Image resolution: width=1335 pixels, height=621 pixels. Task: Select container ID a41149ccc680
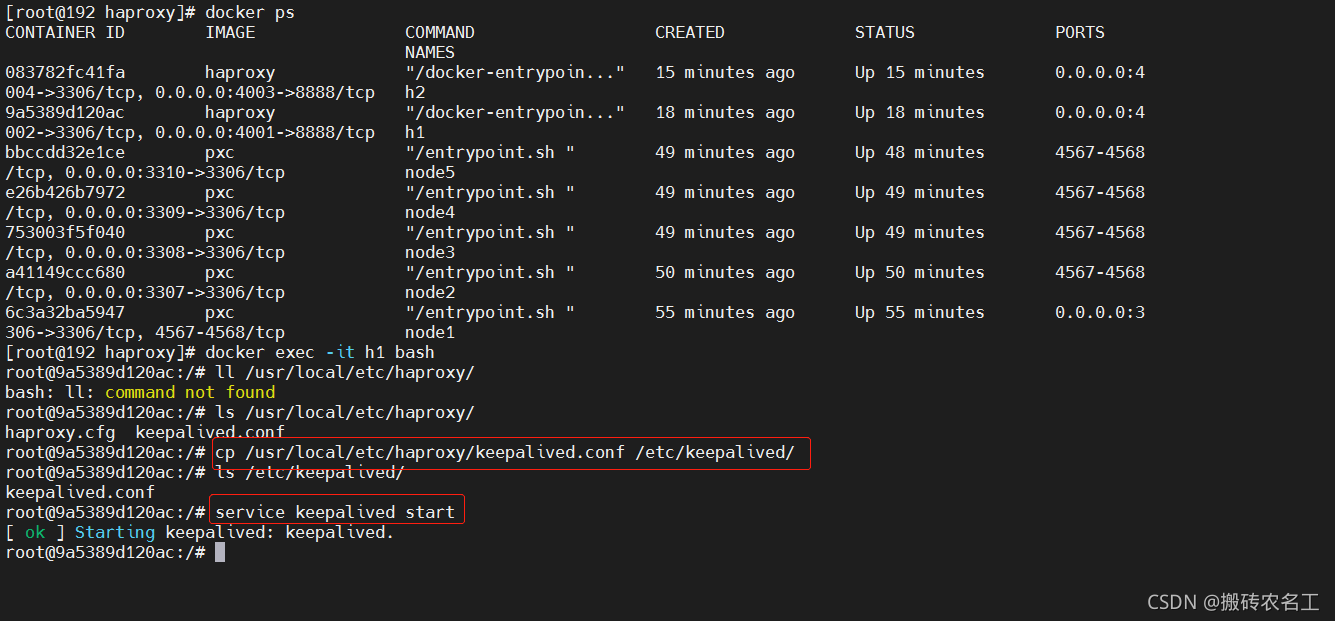click(x=65, y=272)
